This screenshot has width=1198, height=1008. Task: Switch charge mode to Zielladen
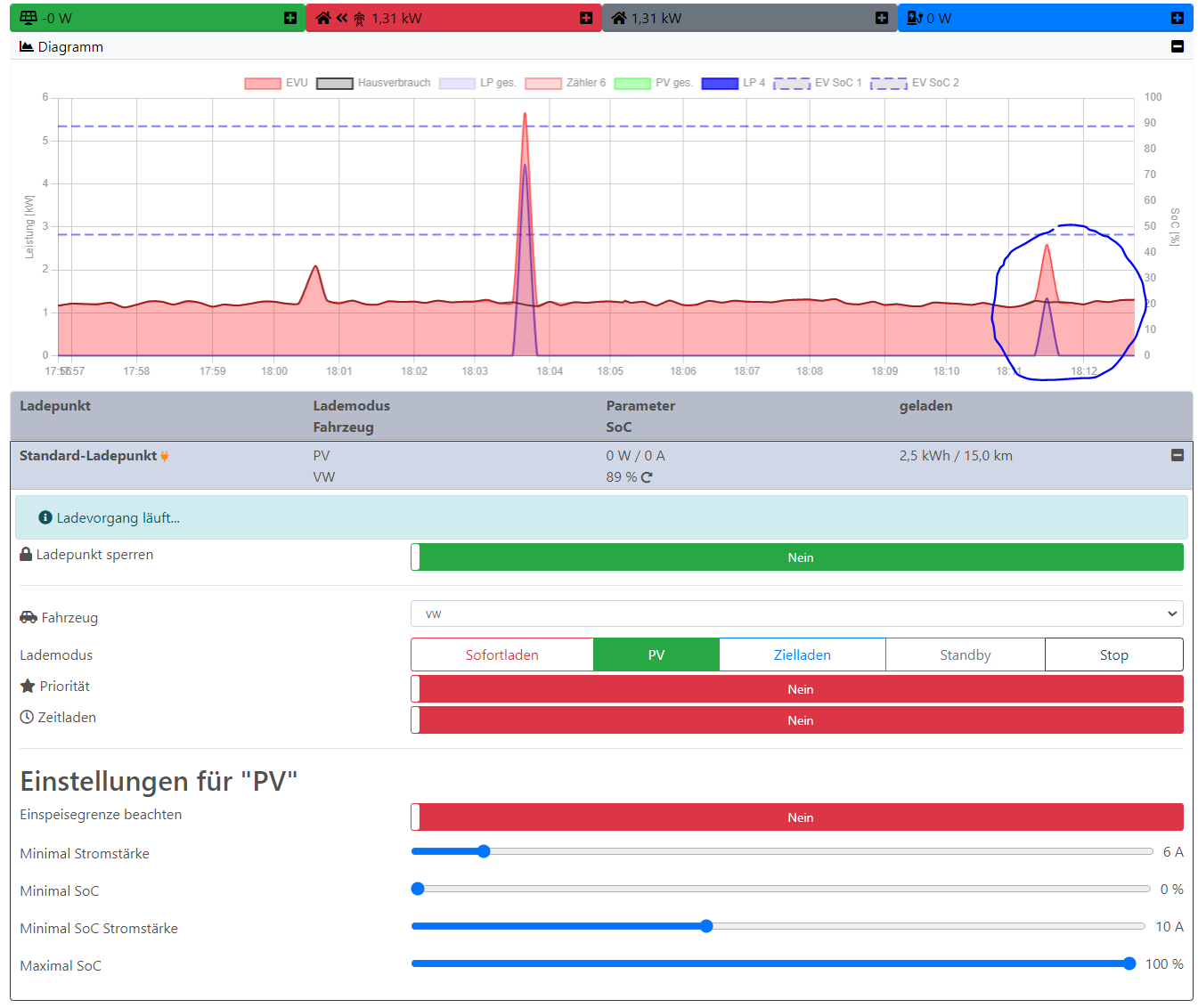coord(802,654)
